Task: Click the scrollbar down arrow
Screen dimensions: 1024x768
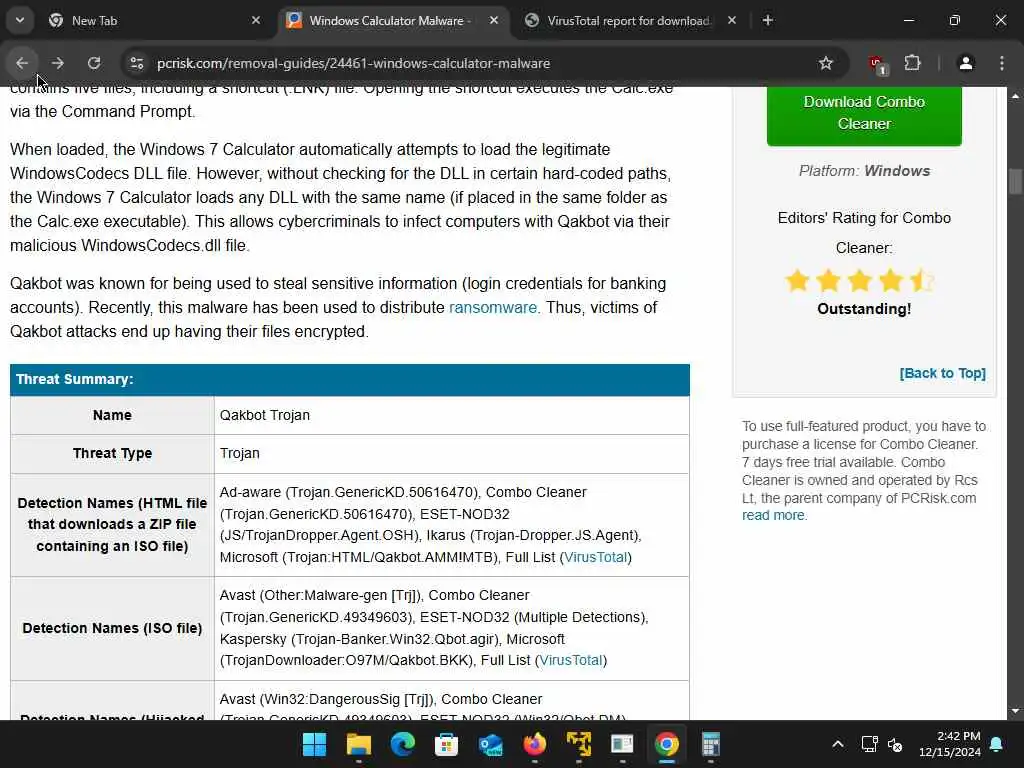Action: pos(1015,711)
